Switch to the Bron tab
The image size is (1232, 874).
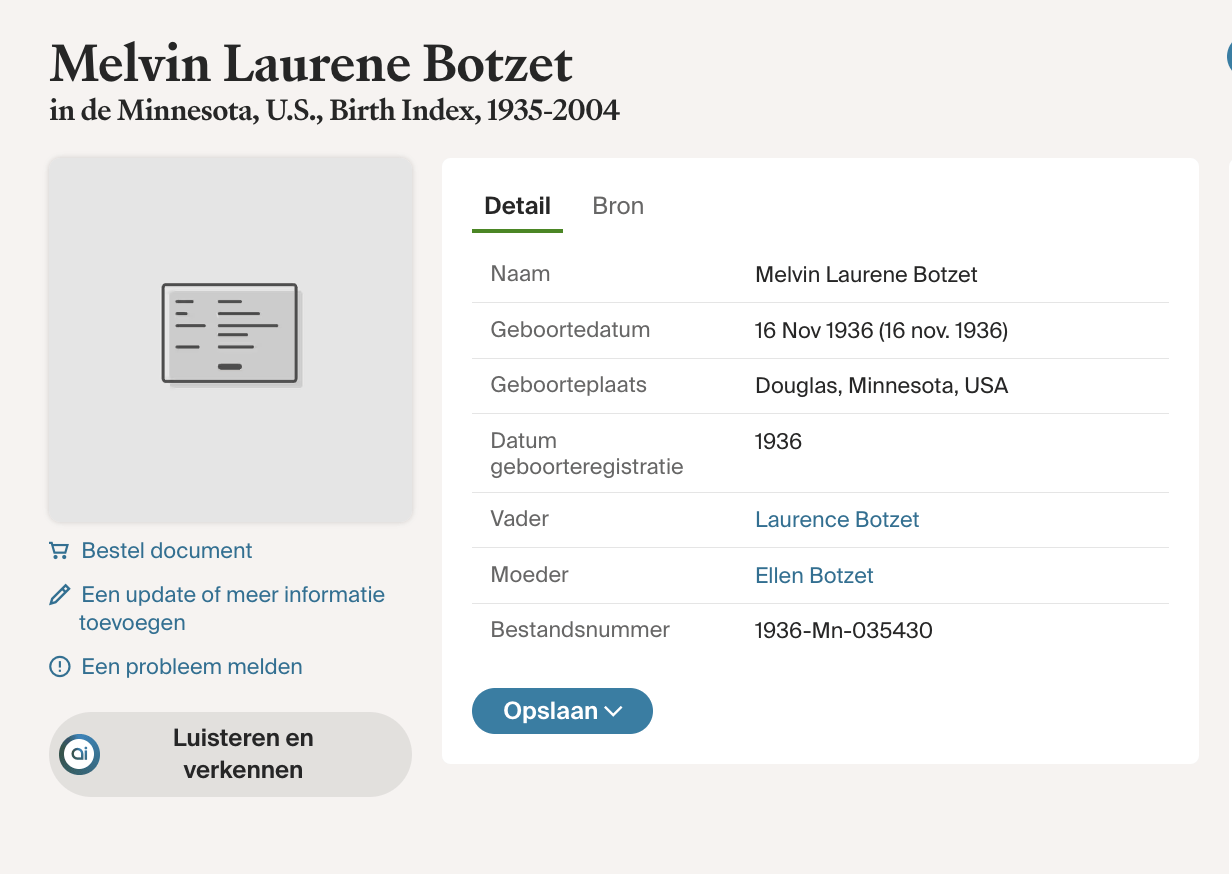point(618,206)
